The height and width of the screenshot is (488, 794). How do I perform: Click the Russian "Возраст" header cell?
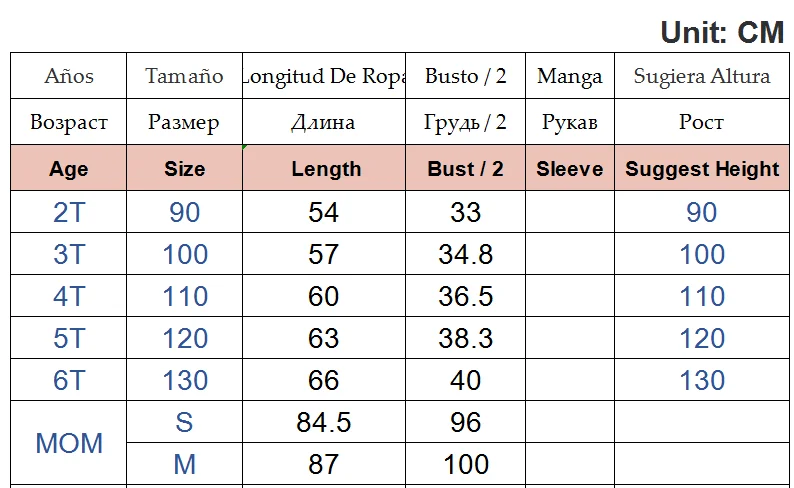pyautogui.click(x=68, y=123)
